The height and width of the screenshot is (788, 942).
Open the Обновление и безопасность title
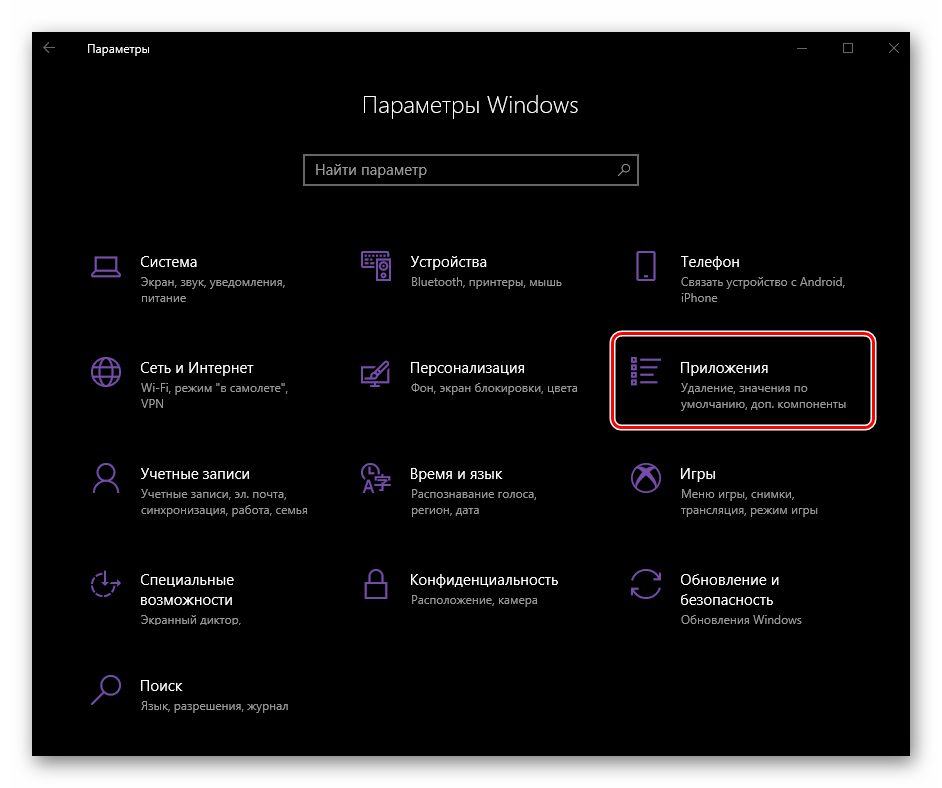click(729, 590)
